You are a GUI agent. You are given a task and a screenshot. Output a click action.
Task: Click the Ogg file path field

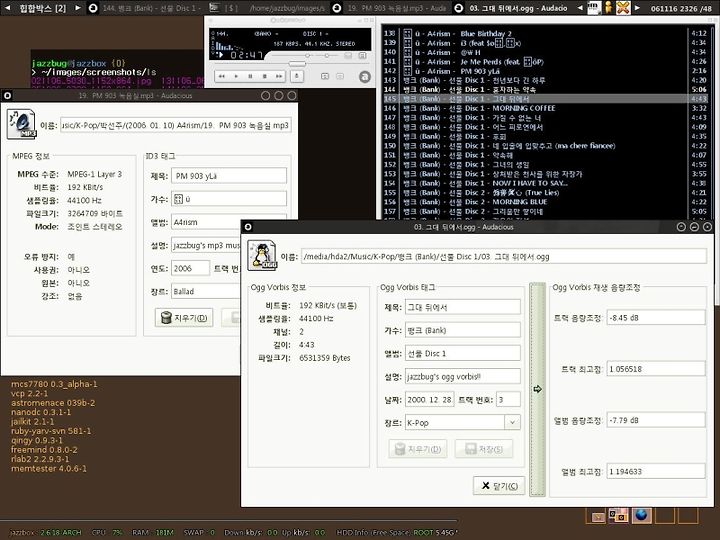pyautogui.click(x=503, y=256)
